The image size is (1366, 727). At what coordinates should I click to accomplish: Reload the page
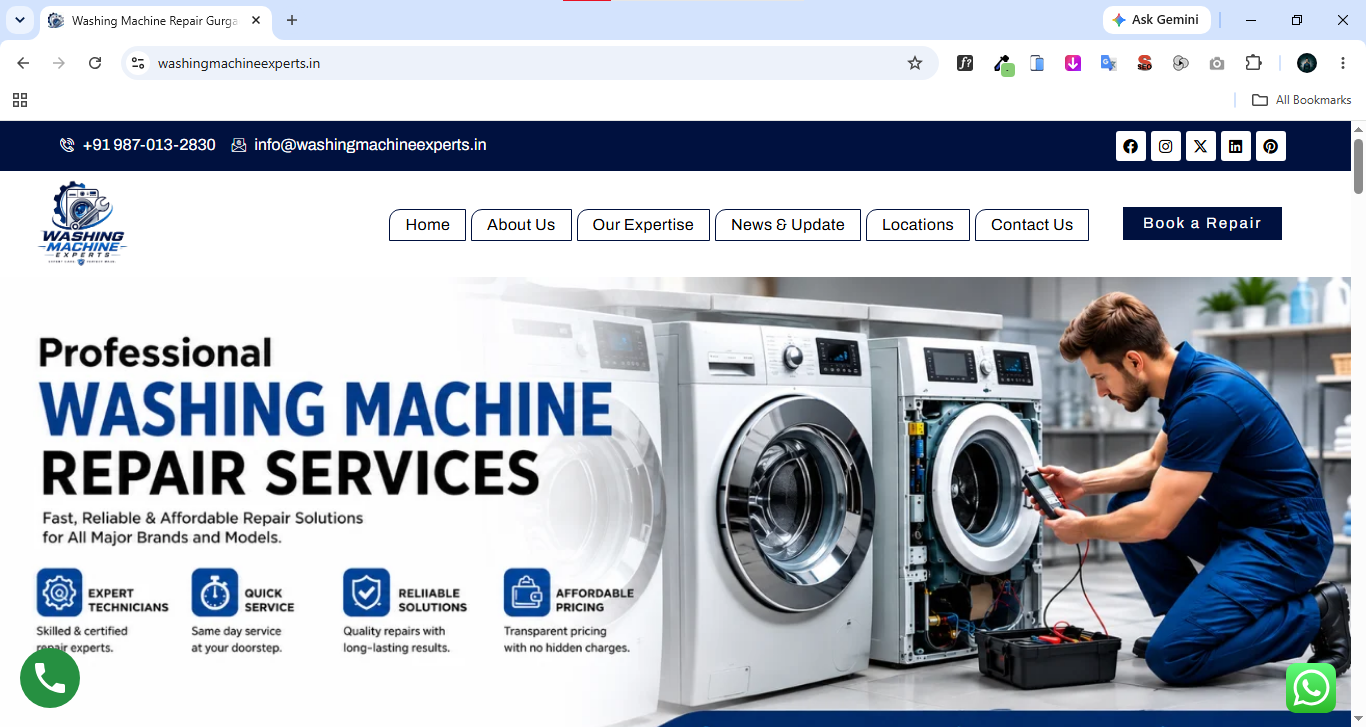click(95, 63)
